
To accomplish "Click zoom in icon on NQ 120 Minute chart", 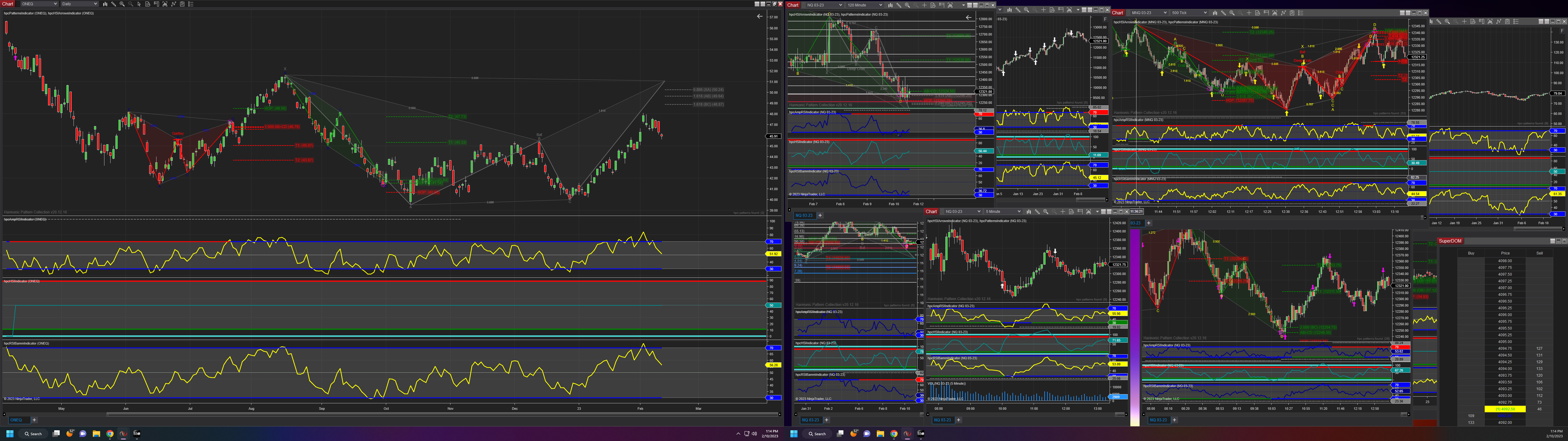I will tap(907, 5).
